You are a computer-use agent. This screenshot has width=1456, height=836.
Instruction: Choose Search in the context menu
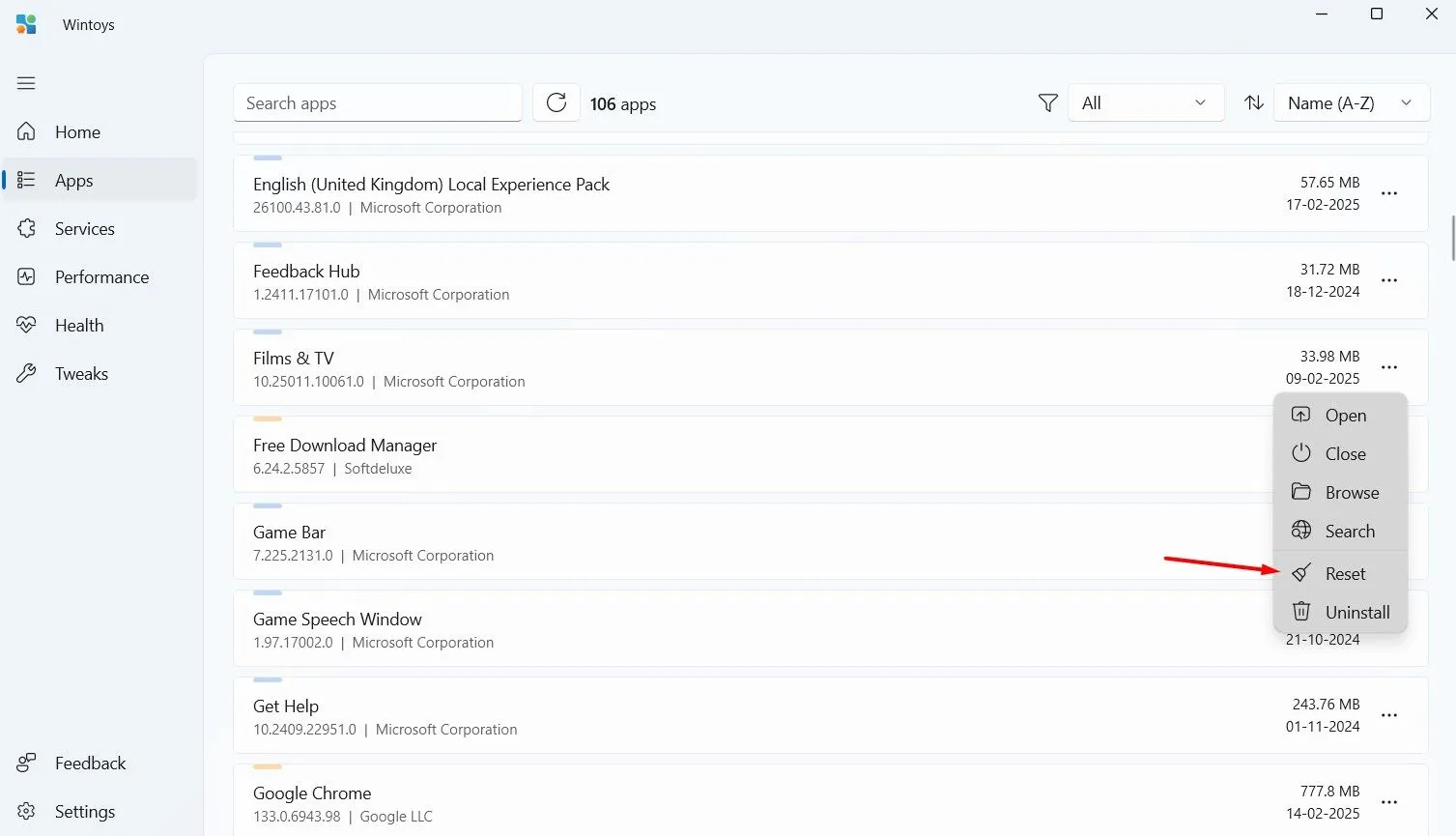[1340, 532]
